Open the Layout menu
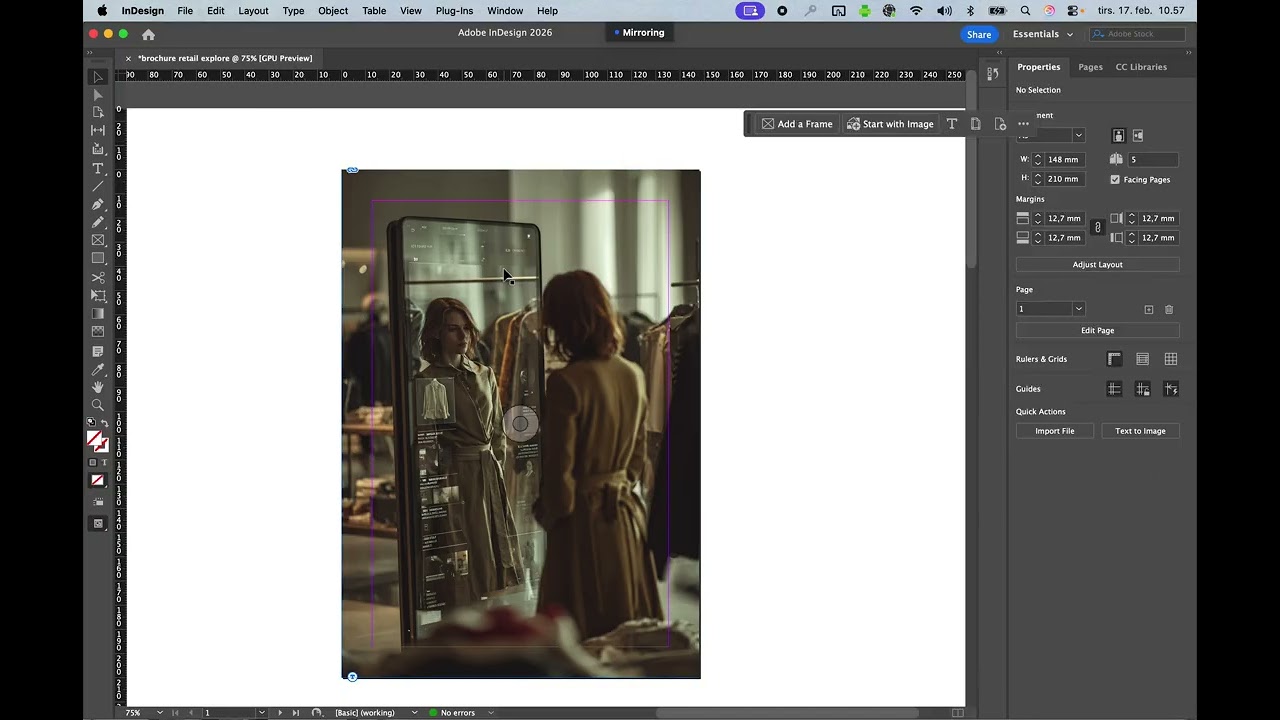 coord(253,10)
